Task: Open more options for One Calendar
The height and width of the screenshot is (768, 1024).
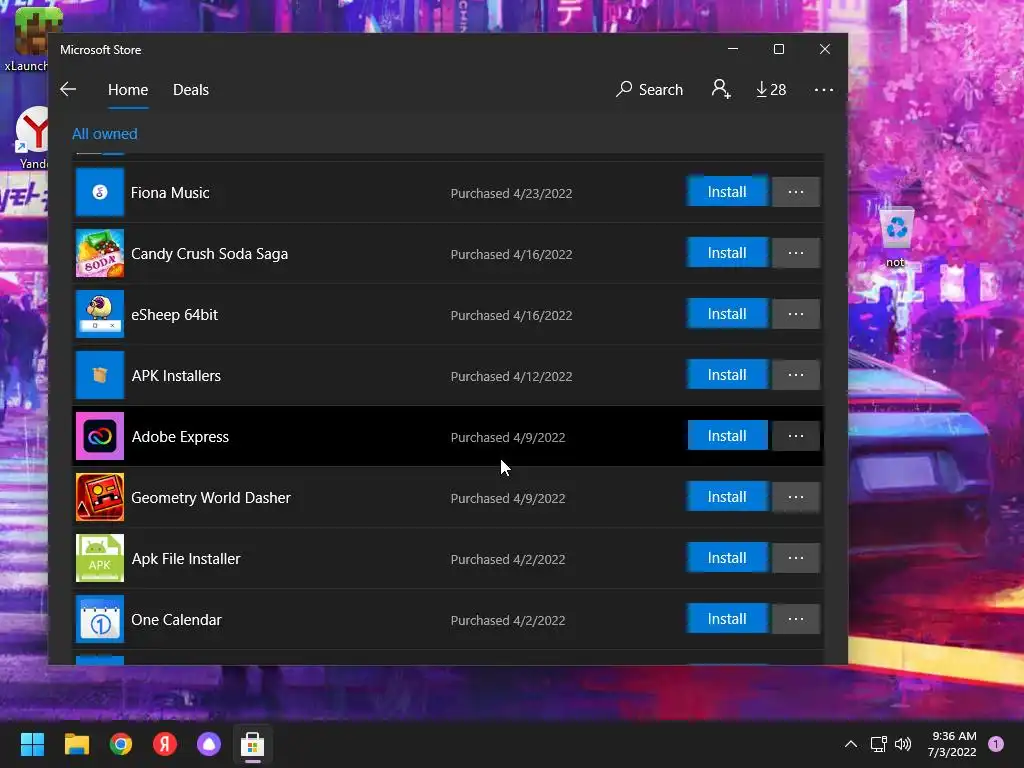Action: click(x=795, y=619)
